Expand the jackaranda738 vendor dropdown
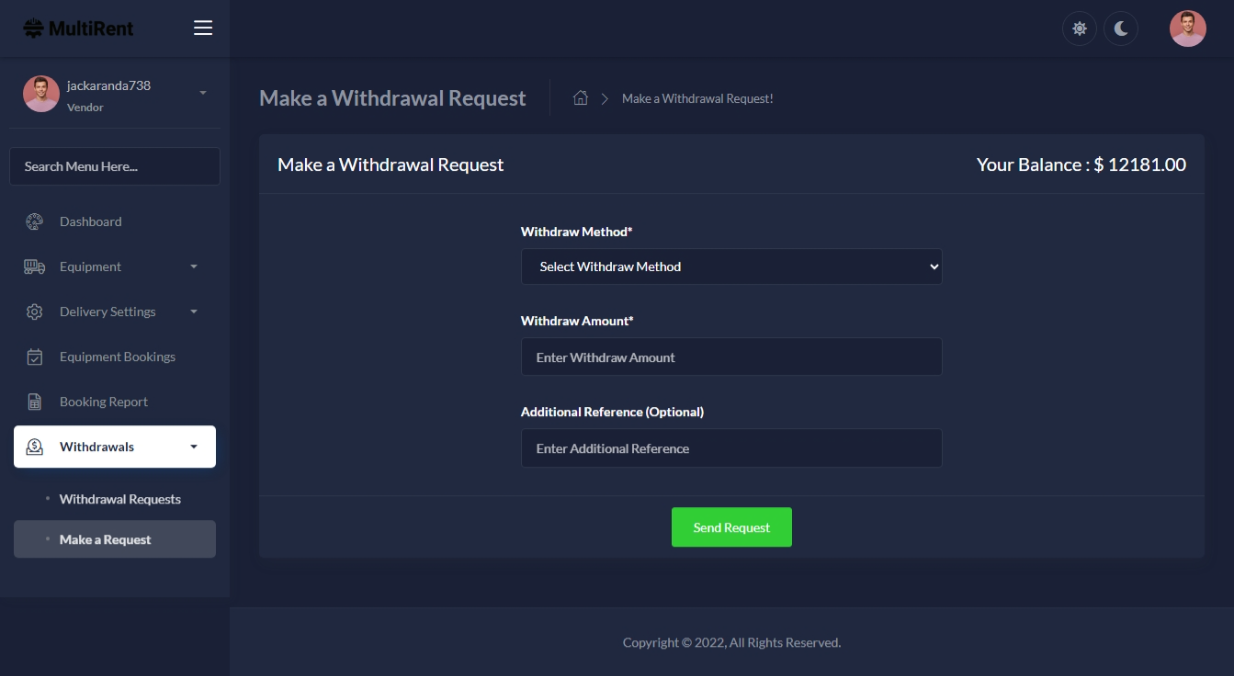This screenshot has width=1234, height=676. coord(203,93)
